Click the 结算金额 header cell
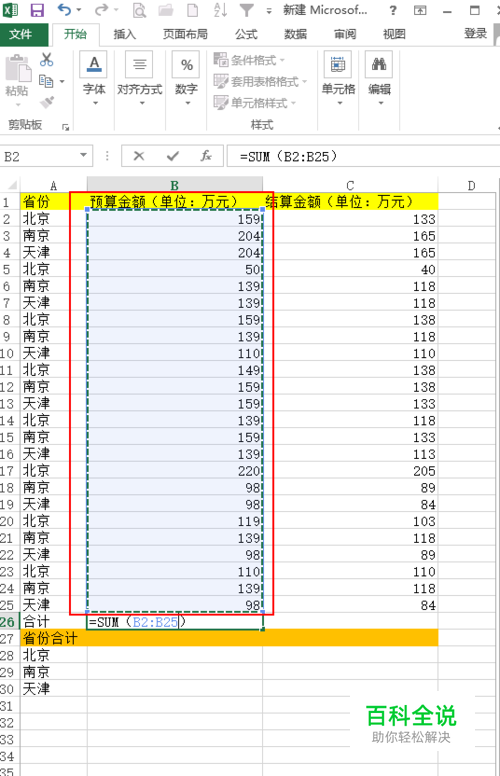The height and width of the screenshot is (776, 500). pyautogui.click(x=350, y=202)
